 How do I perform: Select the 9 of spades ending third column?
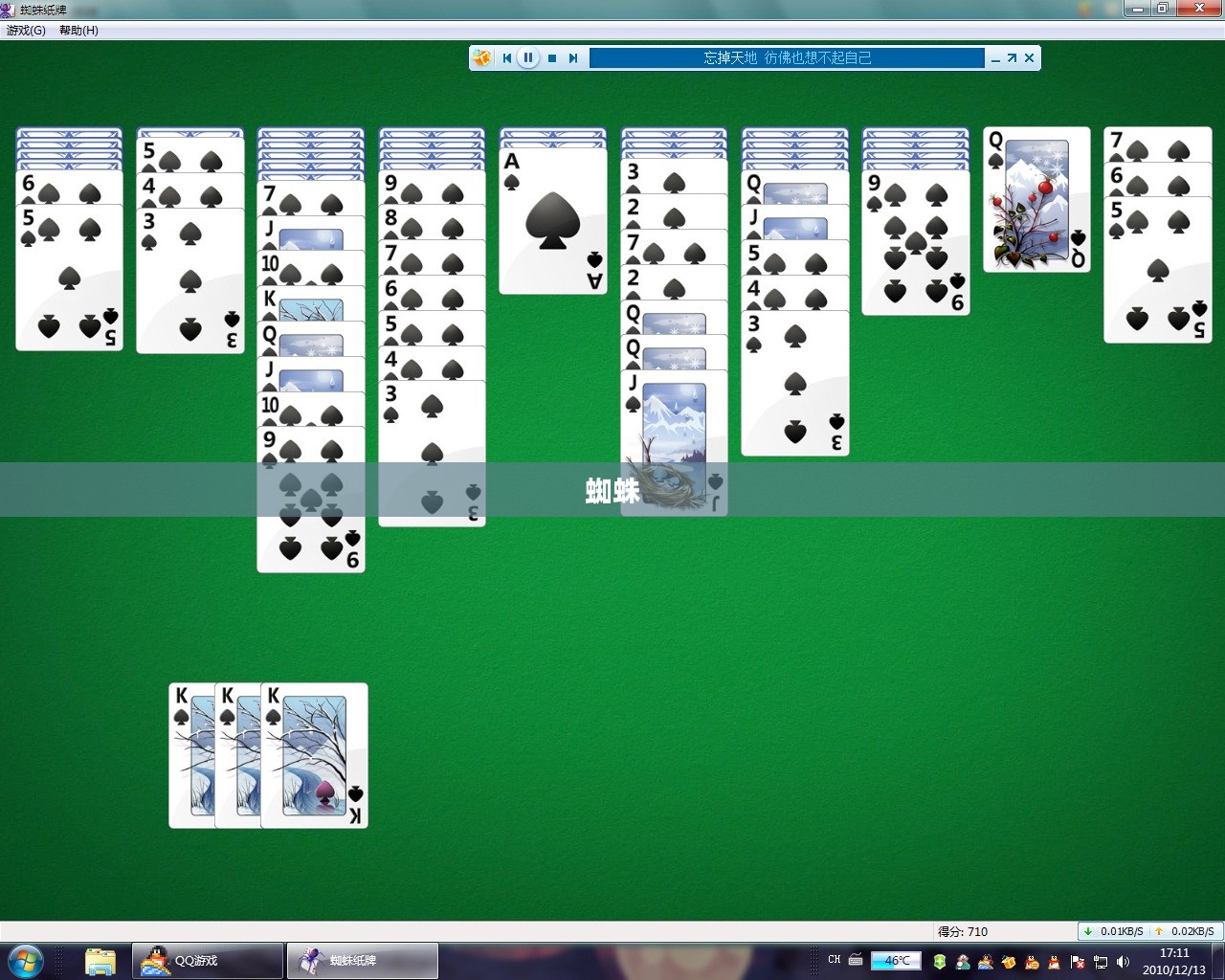[311, 499]
